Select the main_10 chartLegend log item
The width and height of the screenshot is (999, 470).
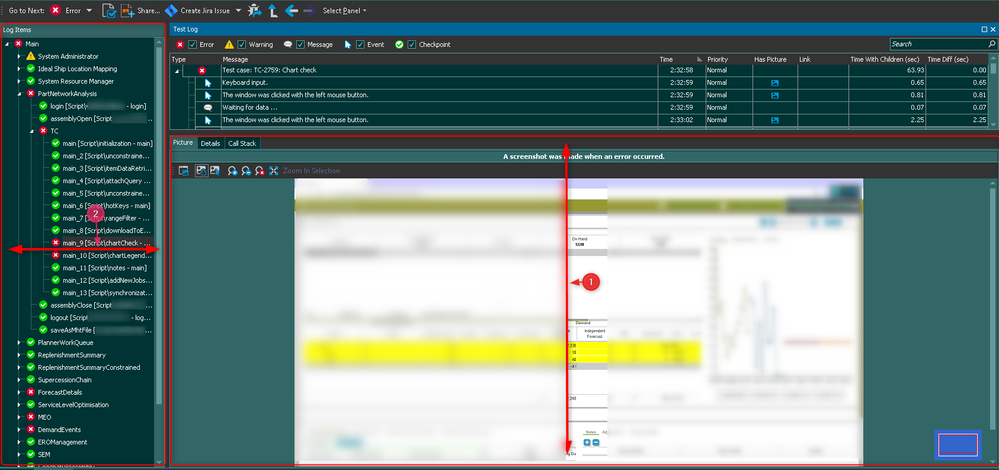click(x=104, y=255)
